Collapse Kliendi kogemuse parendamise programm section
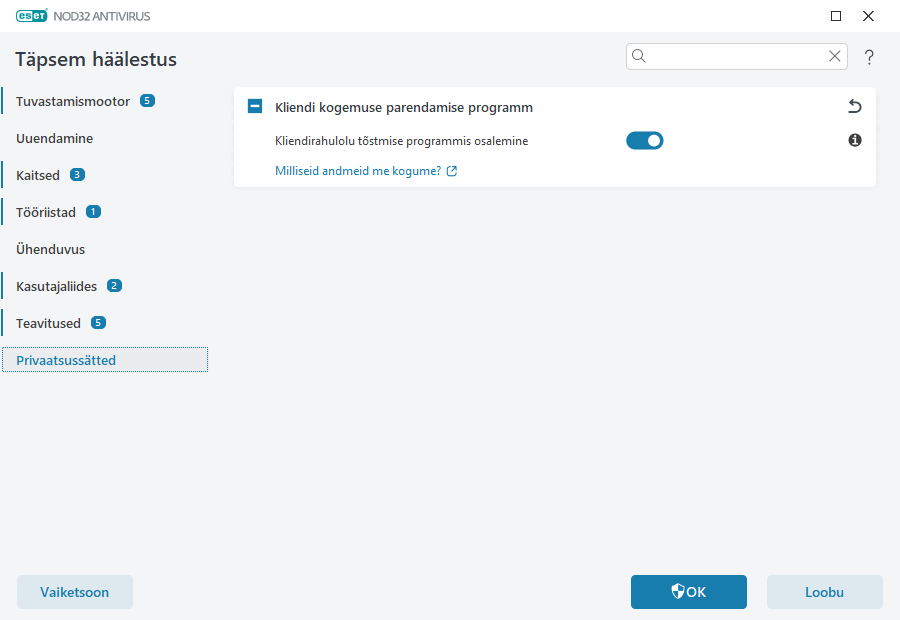The width and height of the screenshot is (900, 620). pos(255,107)
